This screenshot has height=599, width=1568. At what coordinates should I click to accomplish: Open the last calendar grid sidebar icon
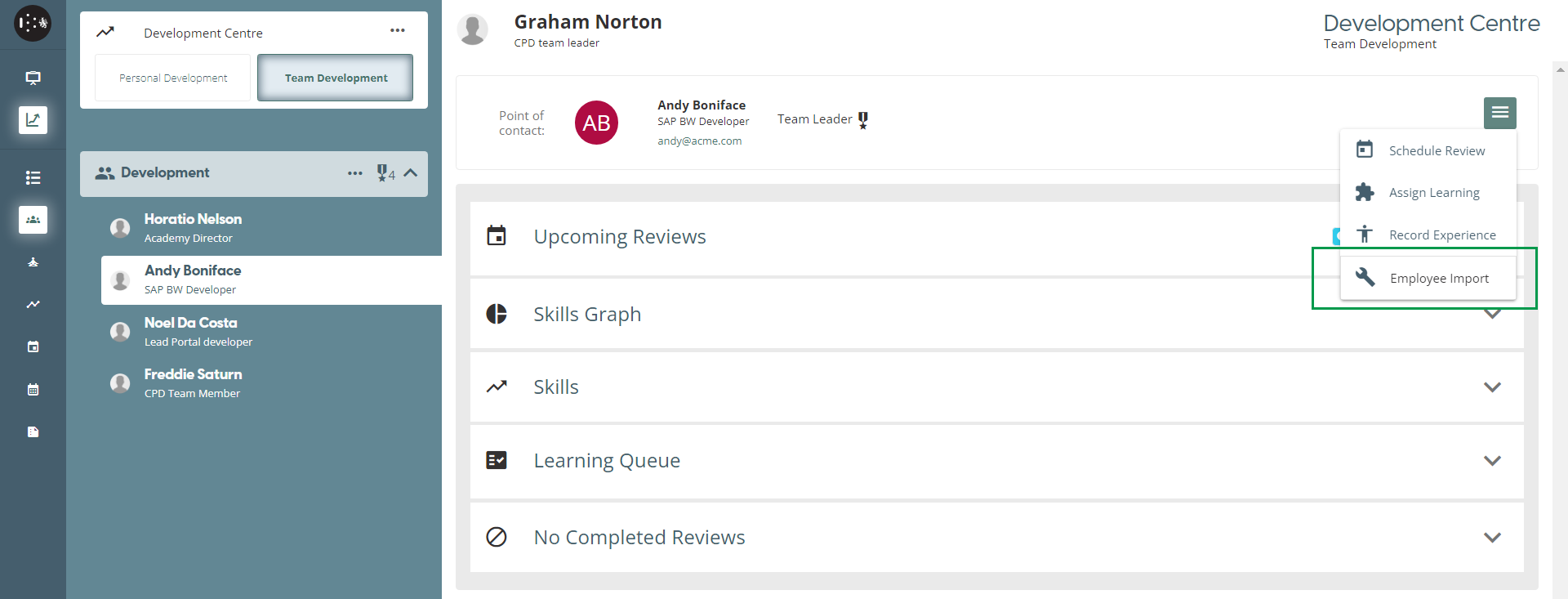33,389
